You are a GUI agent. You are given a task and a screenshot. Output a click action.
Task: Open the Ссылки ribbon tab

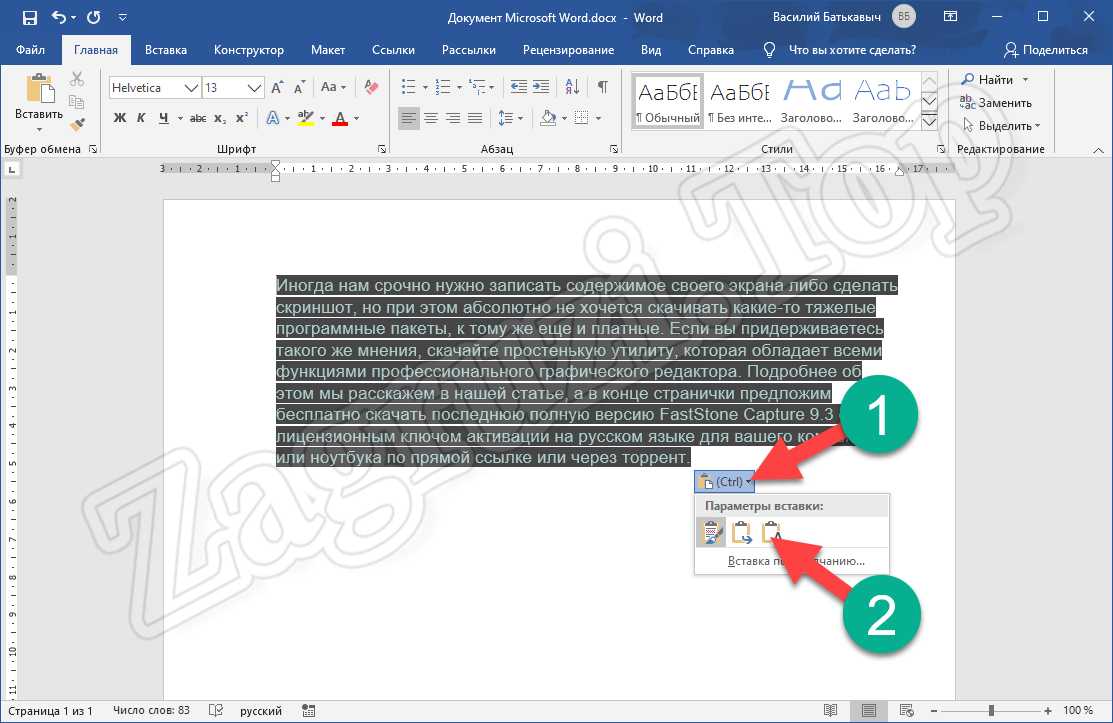(393, 50)
